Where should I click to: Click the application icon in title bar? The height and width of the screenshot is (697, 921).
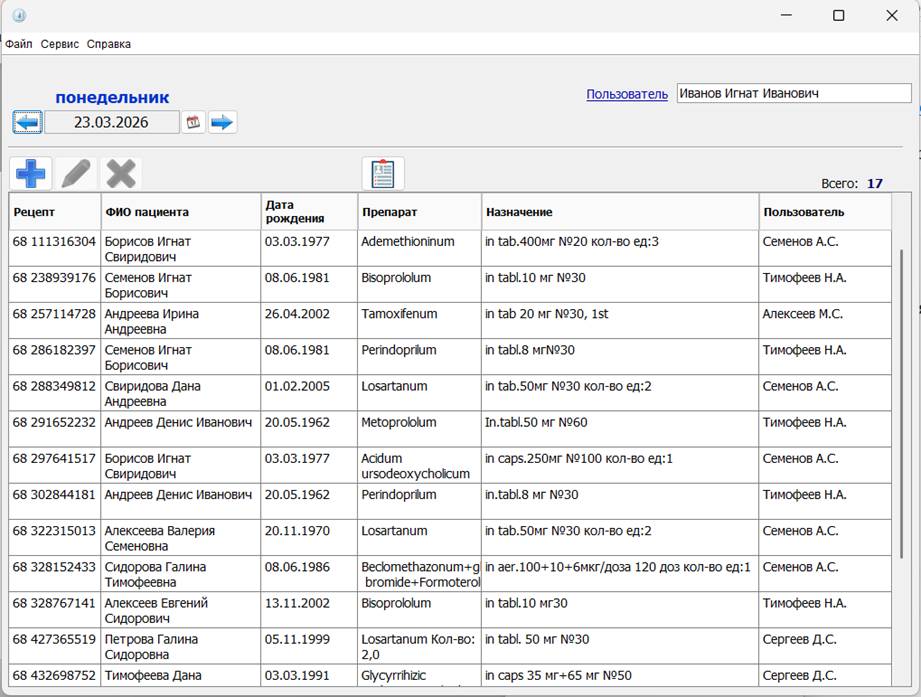click(18, 15)
